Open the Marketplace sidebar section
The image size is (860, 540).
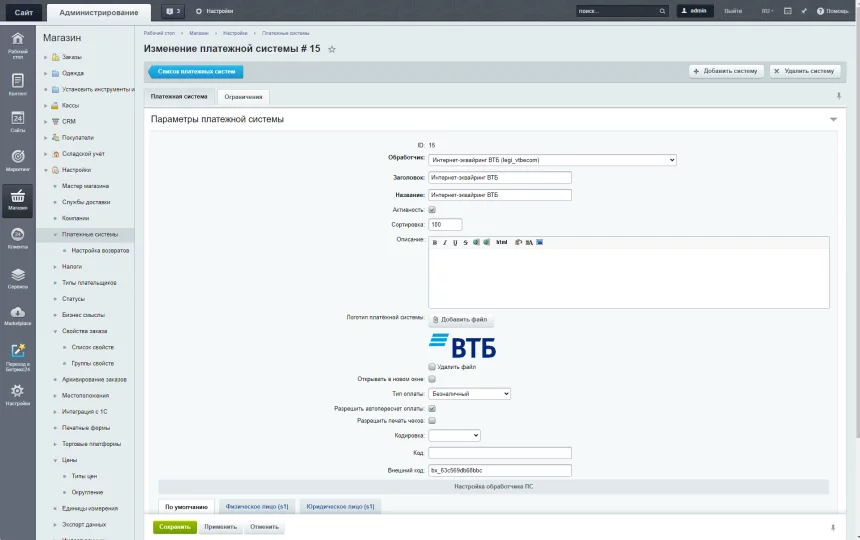17,316
